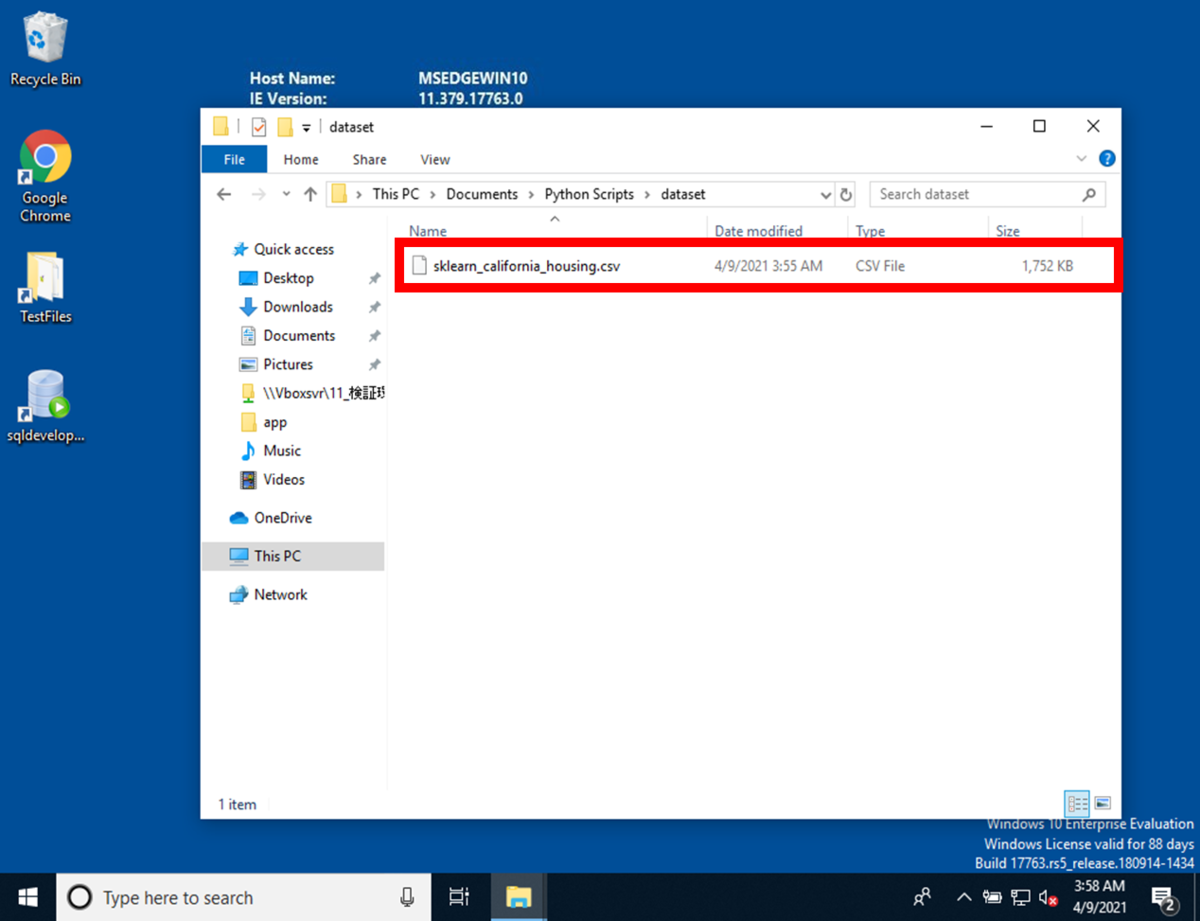Open the address bar history dropdown

[x=825, y=195]
